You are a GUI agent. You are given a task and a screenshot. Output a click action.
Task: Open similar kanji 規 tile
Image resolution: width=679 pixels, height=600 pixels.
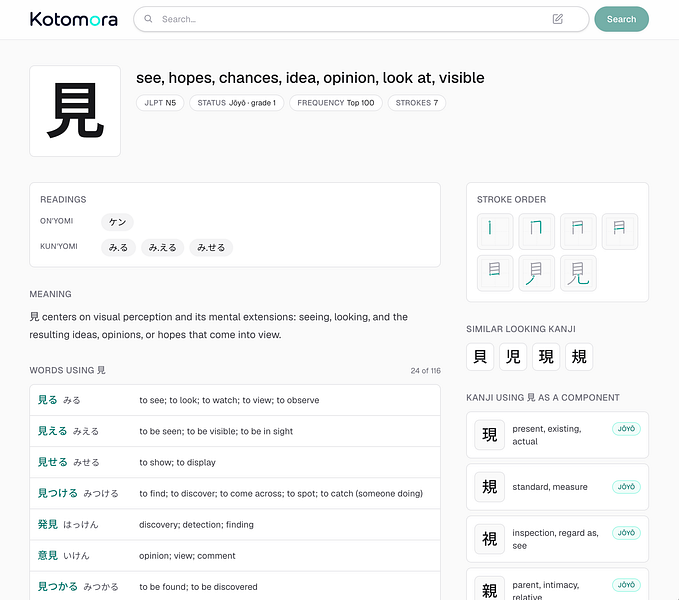[x=579, y=357]
